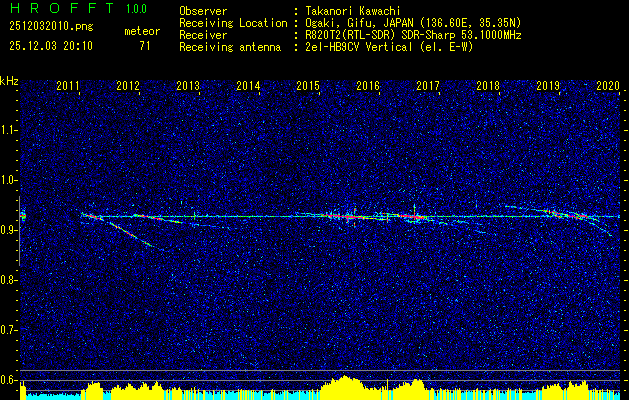Click the 1.1 kHz axis label
This screenshot has height=400, width=629.
tap(9, 130)
